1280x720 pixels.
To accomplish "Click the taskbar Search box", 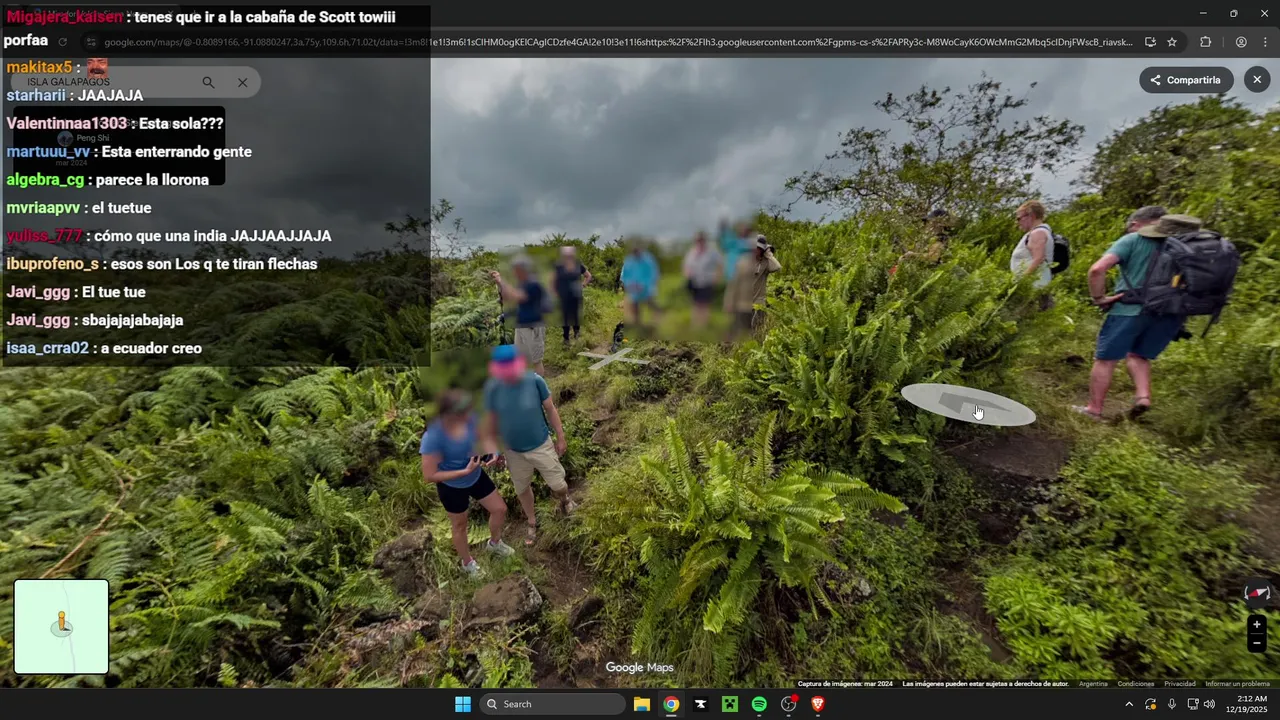I will click(553, 704).
